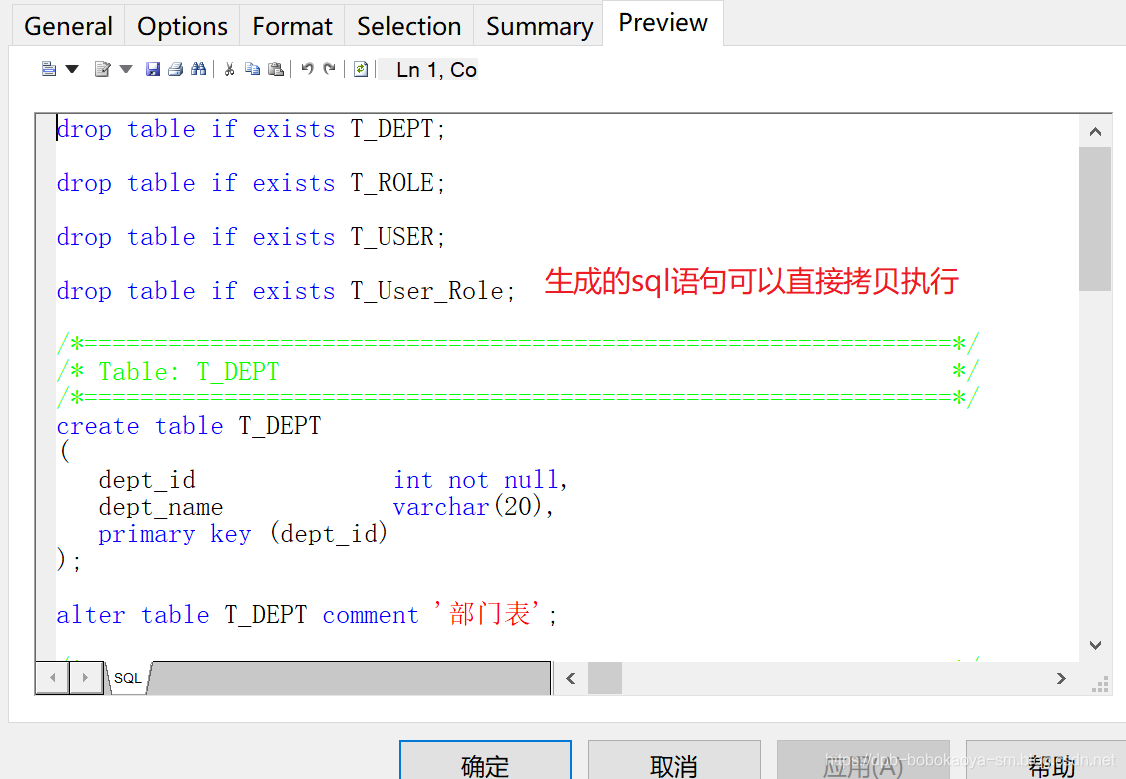Click the editor menu icon in toolbar
Image resolution: width=1126 pixels, height=779 pixels.
pyautogui.click(x=49, y=69)
